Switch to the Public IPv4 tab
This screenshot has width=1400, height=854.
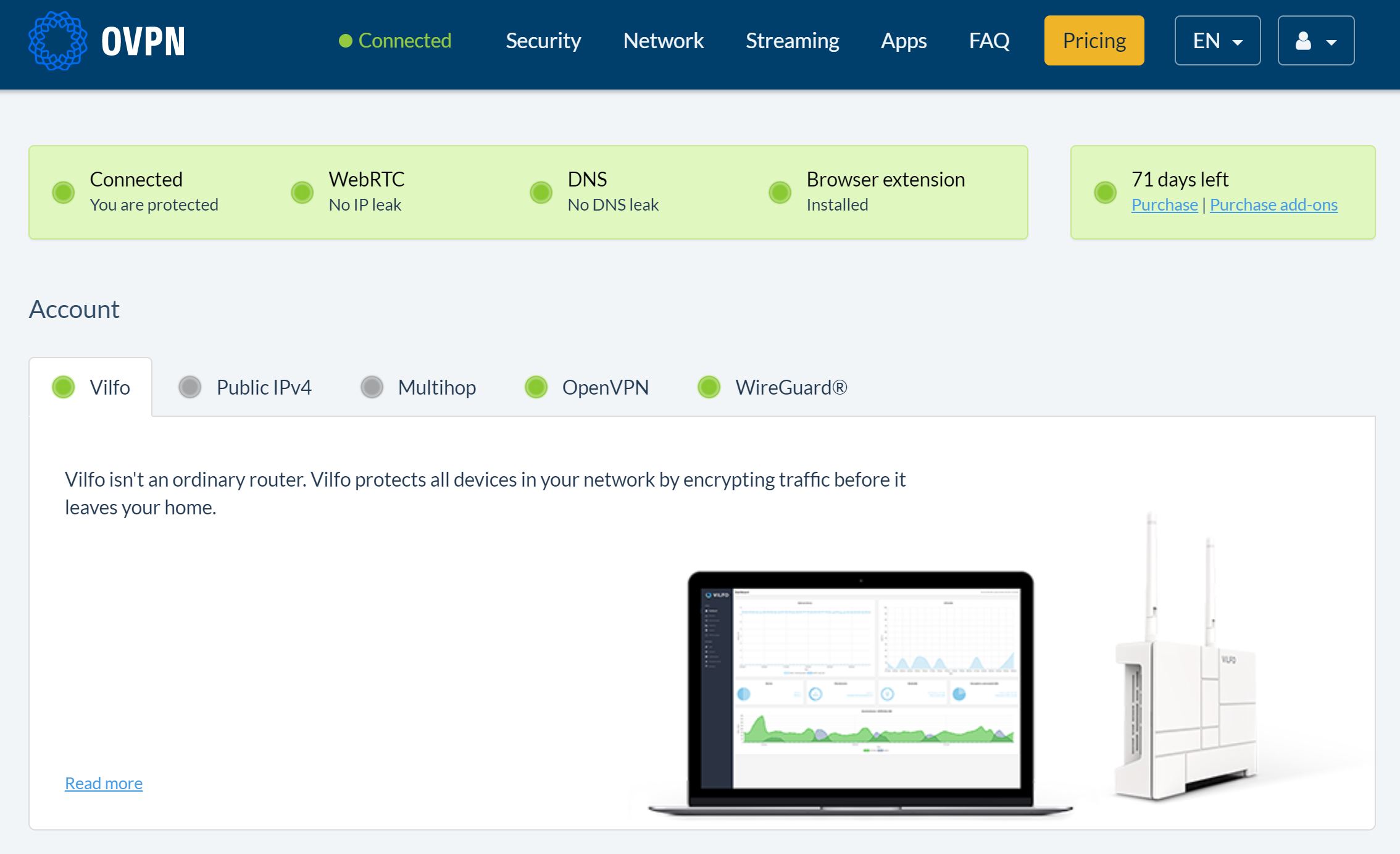tap(244, 387)
